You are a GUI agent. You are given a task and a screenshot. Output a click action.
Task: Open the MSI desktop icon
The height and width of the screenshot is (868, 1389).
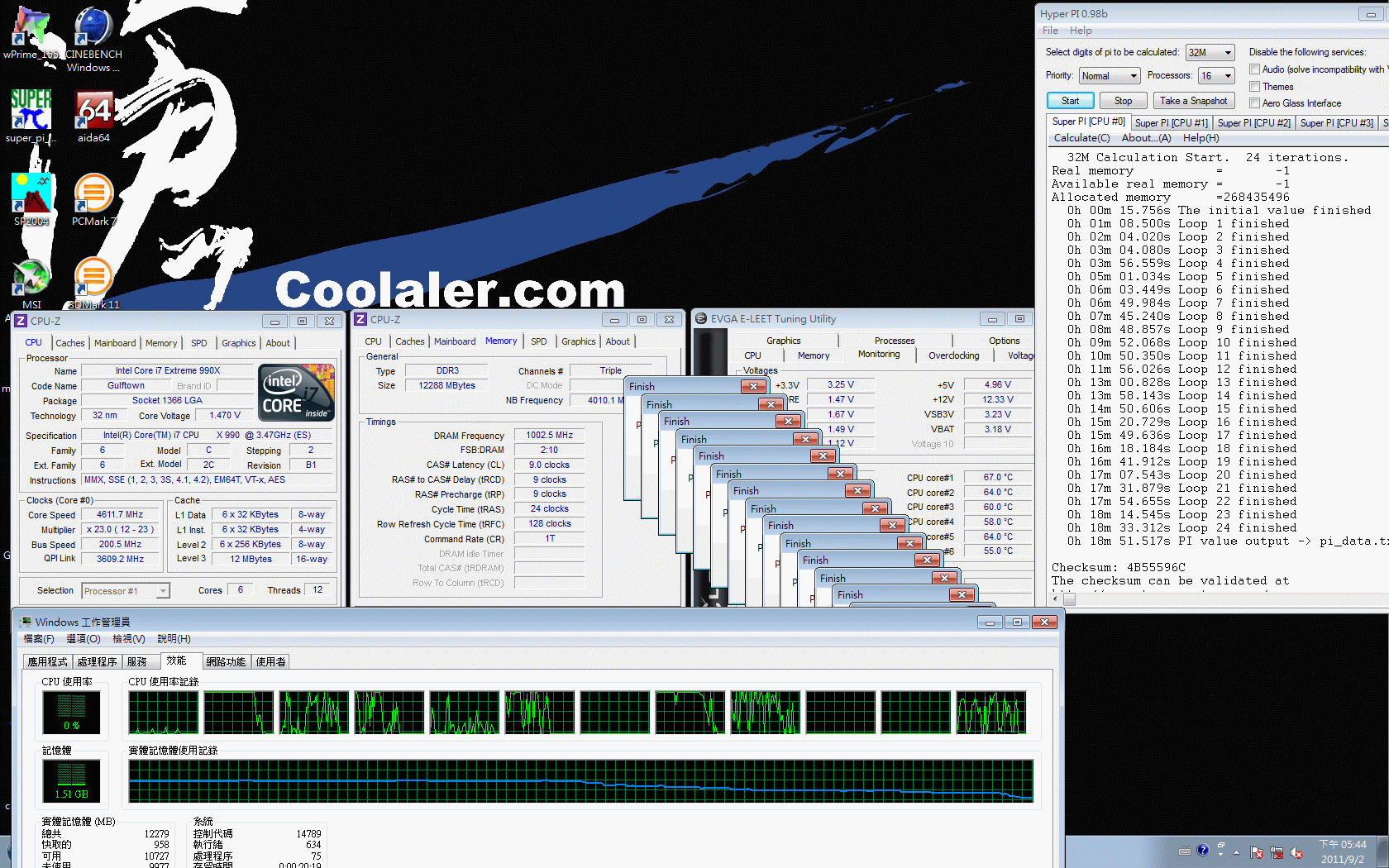coord(31,283)
